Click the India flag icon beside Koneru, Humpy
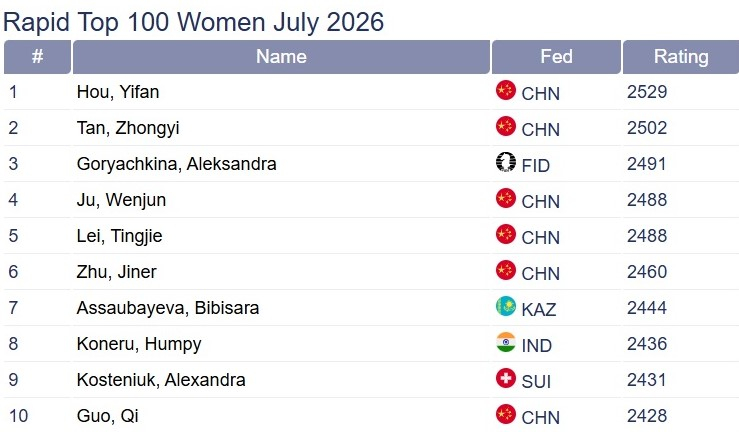Image resolution: width=739 pixels, height=432 pixels. [506, 342]
